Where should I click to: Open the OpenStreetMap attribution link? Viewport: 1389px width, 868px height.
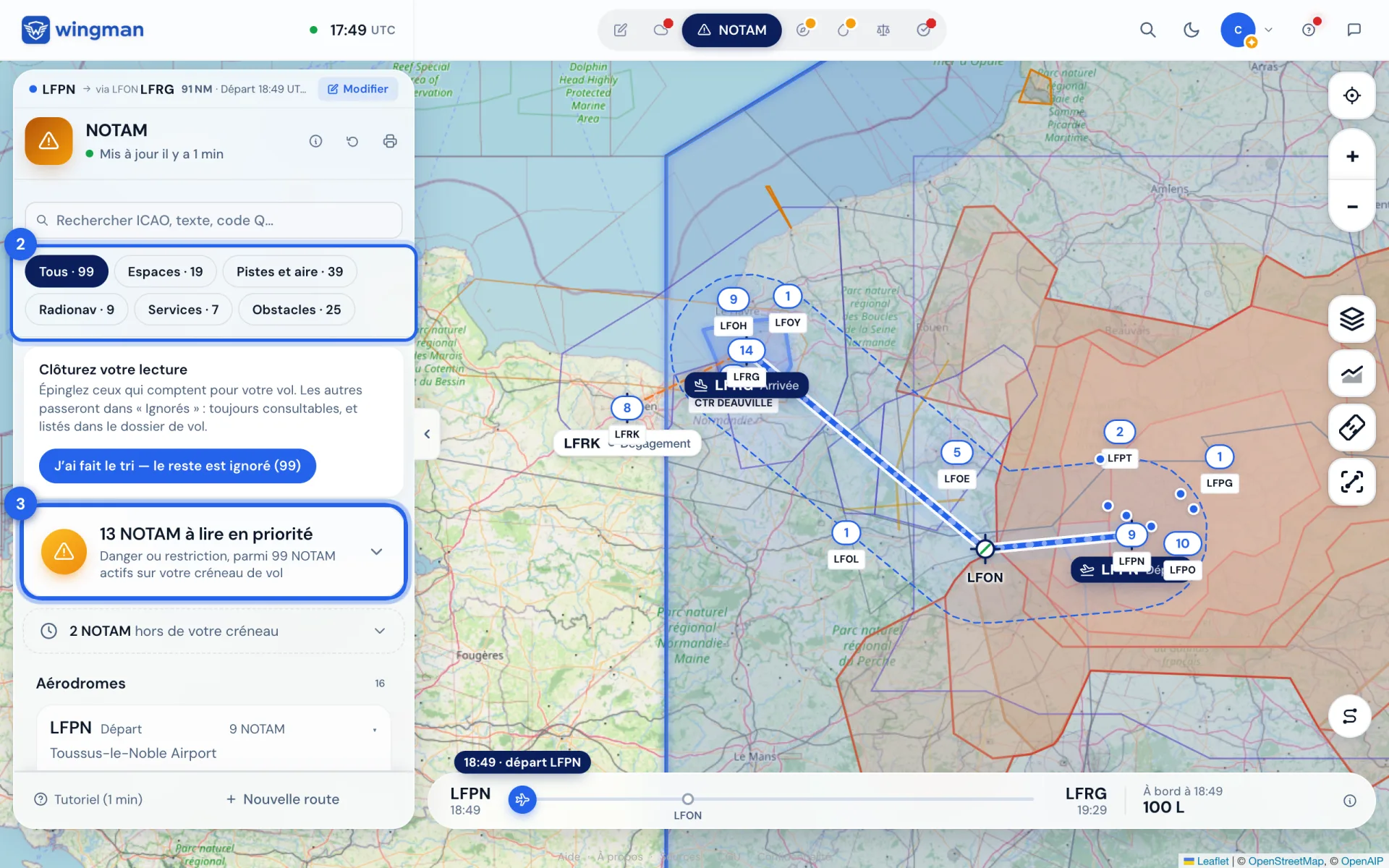pos(1286,861)
